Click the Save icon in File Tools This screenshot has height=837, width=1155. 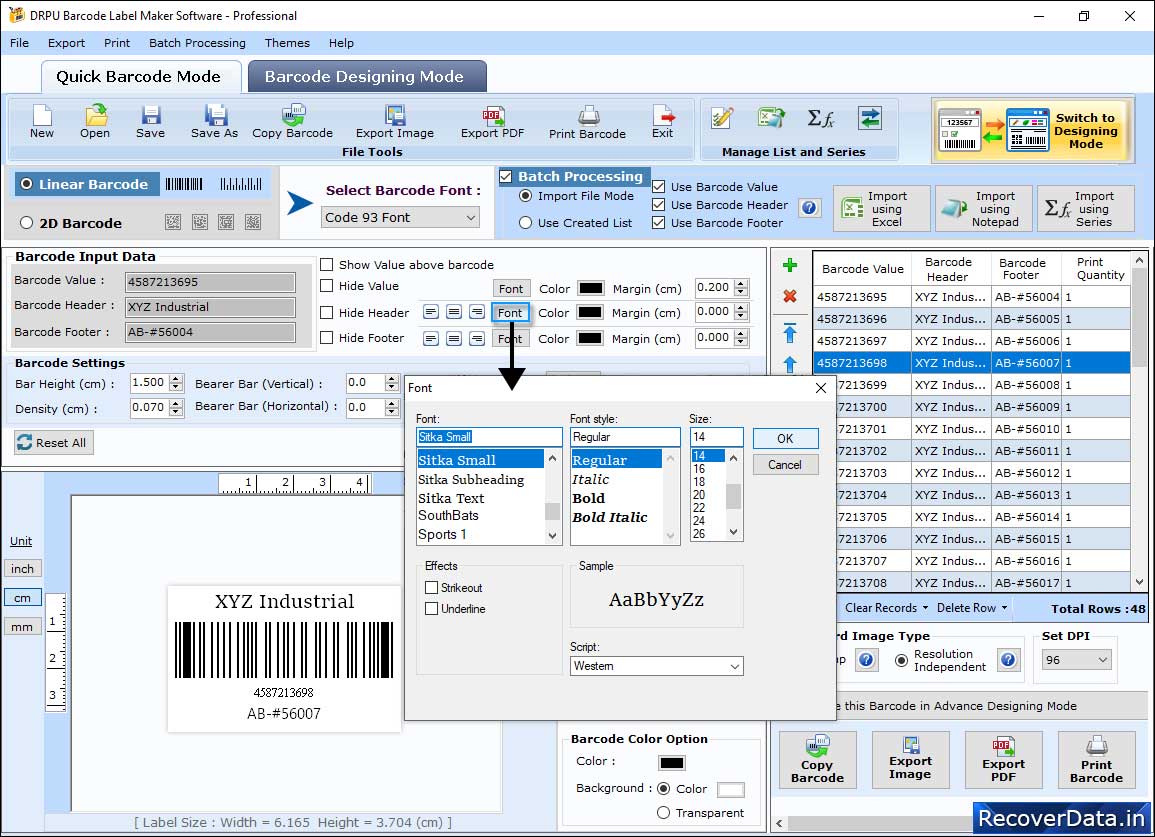coord(150,122)
